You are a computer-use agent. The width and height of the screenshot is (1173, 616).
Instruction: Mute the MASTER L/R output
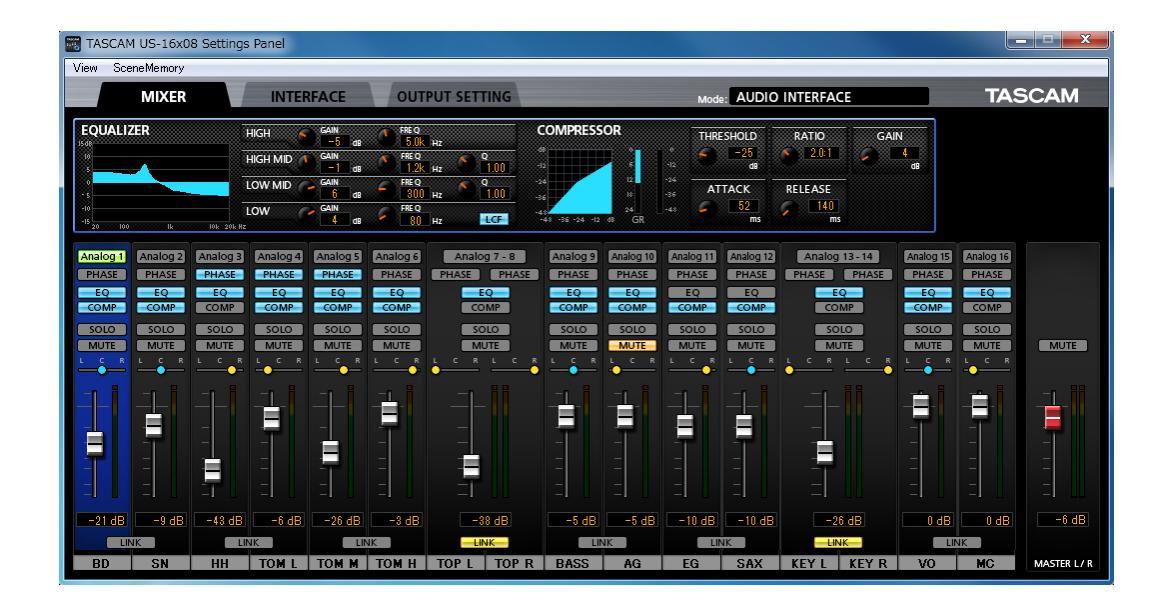coord(1062,346)
